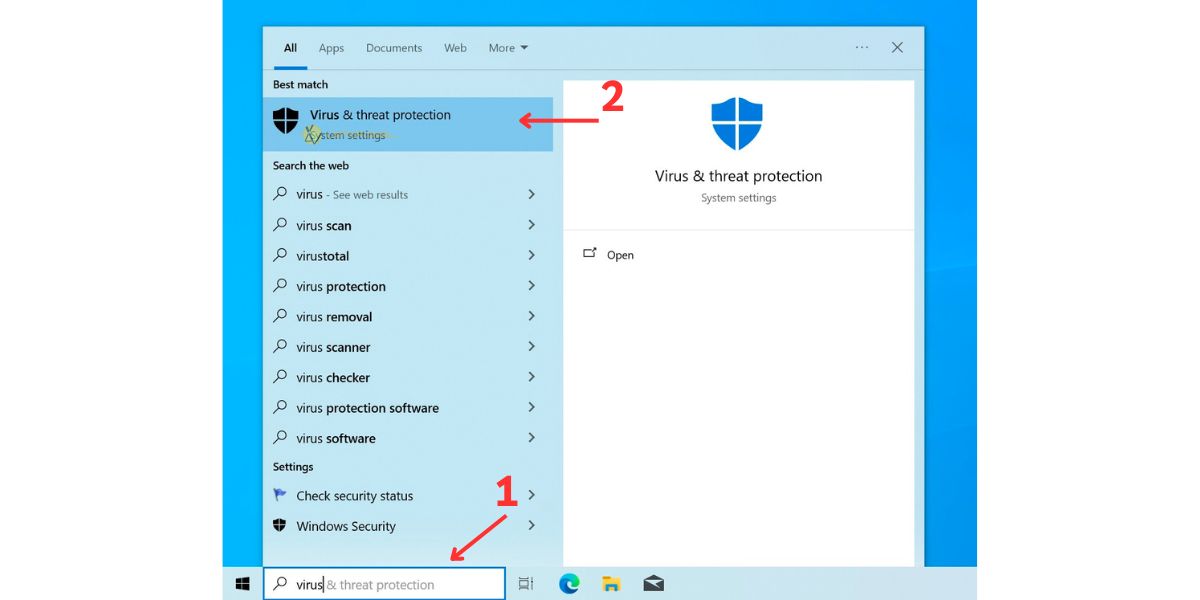The image size is (1200, 600).
Task: Switch to the Documents tab
Action: (394, 48)
